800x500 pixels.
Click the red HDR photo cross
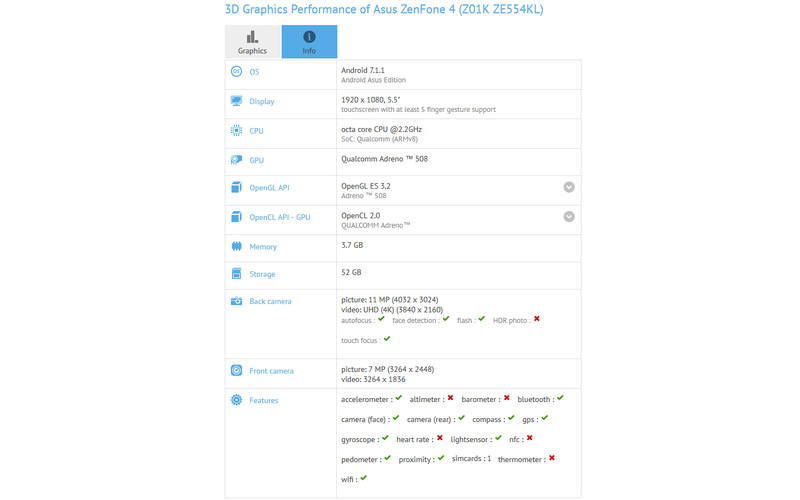point(536,319)
